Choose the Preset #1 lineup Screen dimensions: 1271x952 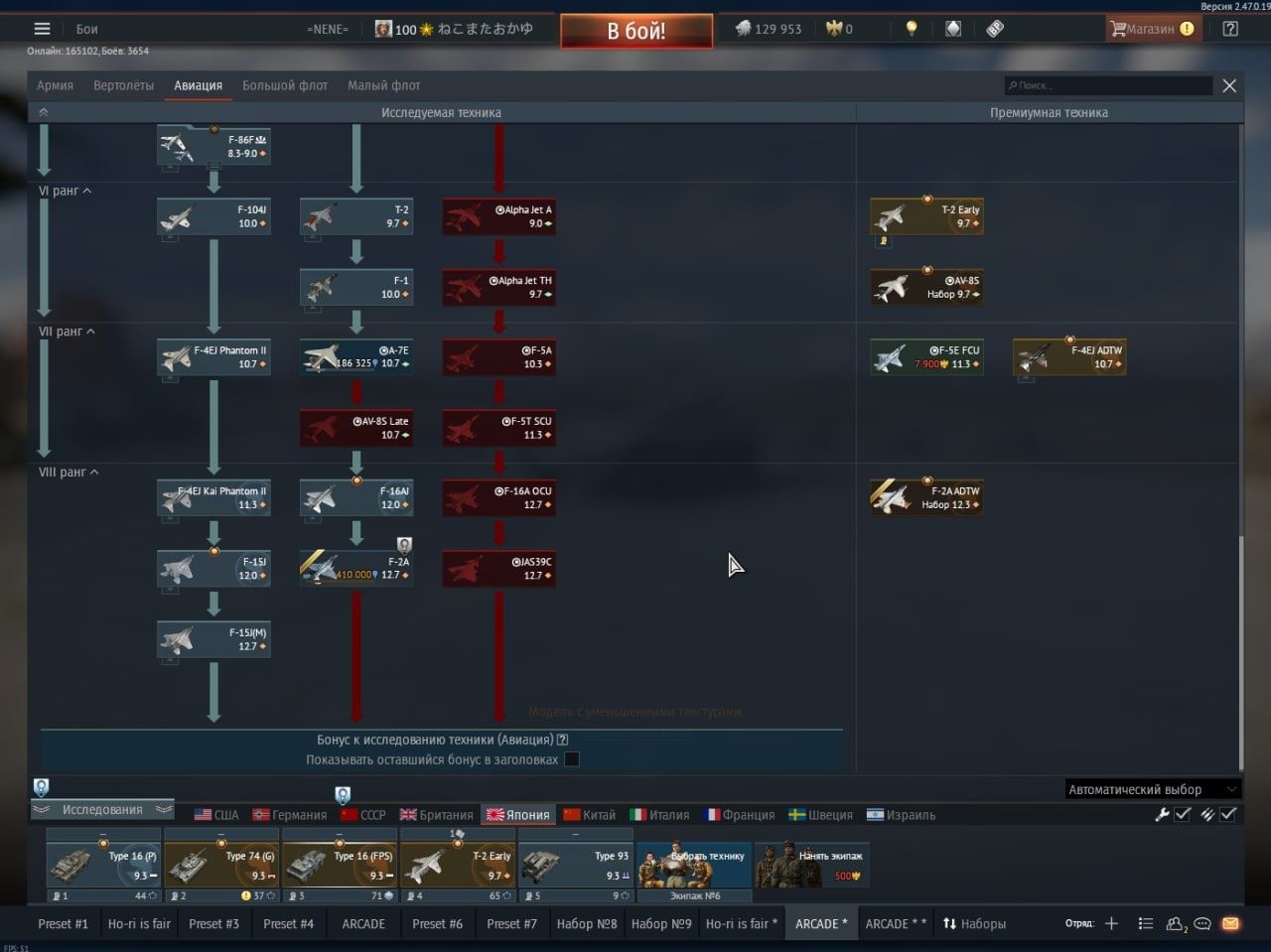63,923
